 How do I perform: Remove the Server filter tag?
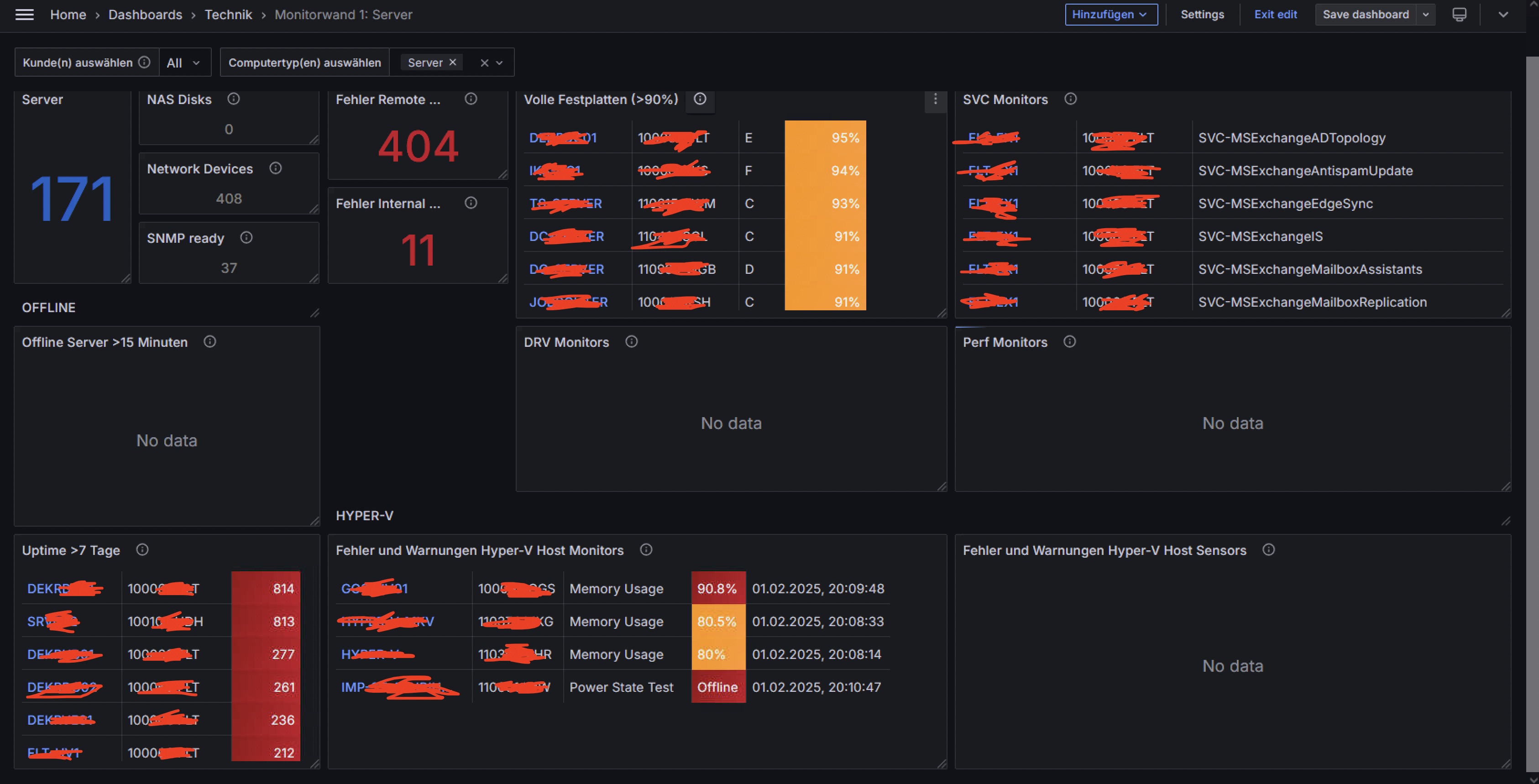tap(453, 62)
